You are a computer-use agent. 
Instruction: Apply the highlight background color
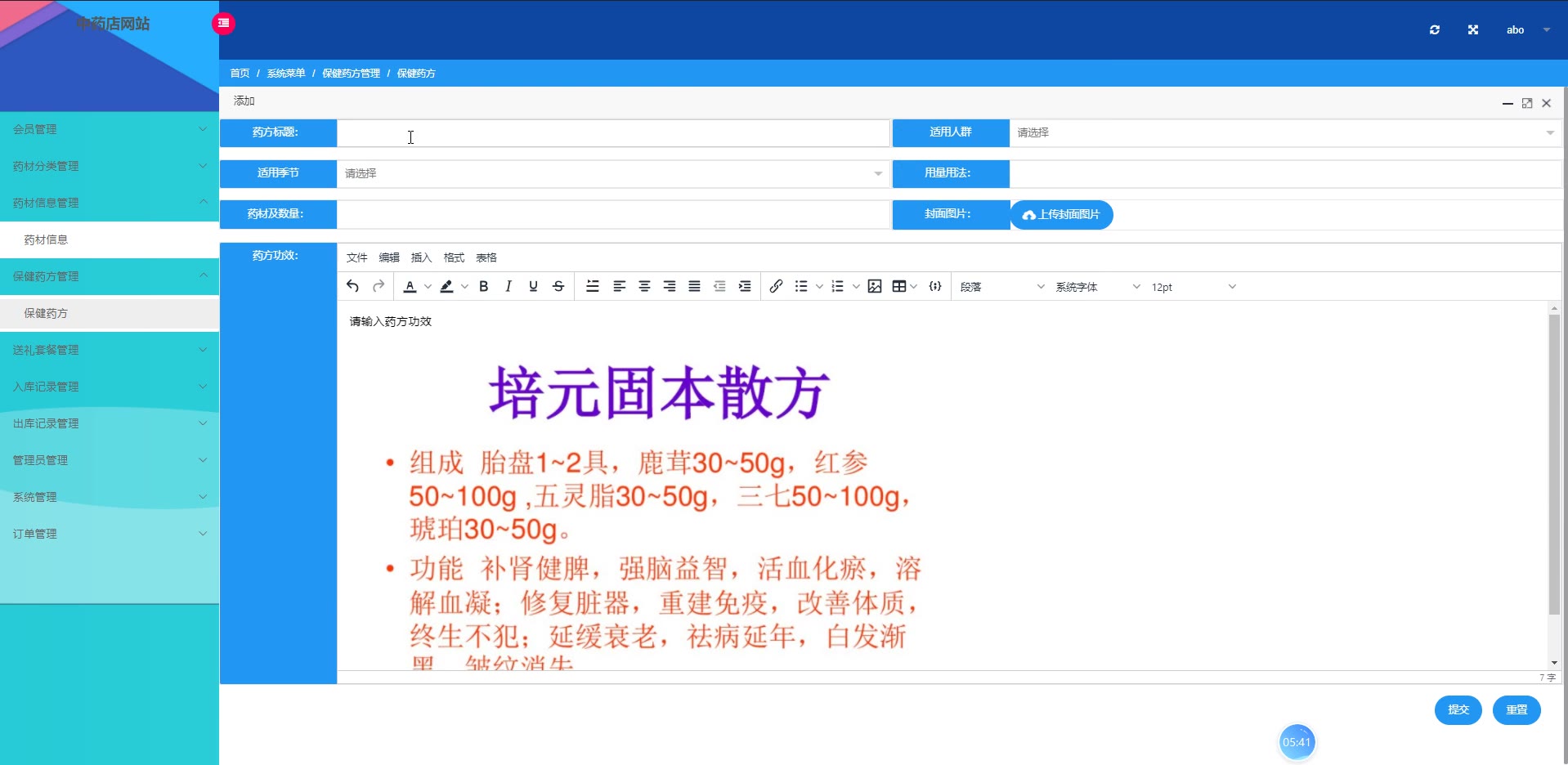[446, 286]
